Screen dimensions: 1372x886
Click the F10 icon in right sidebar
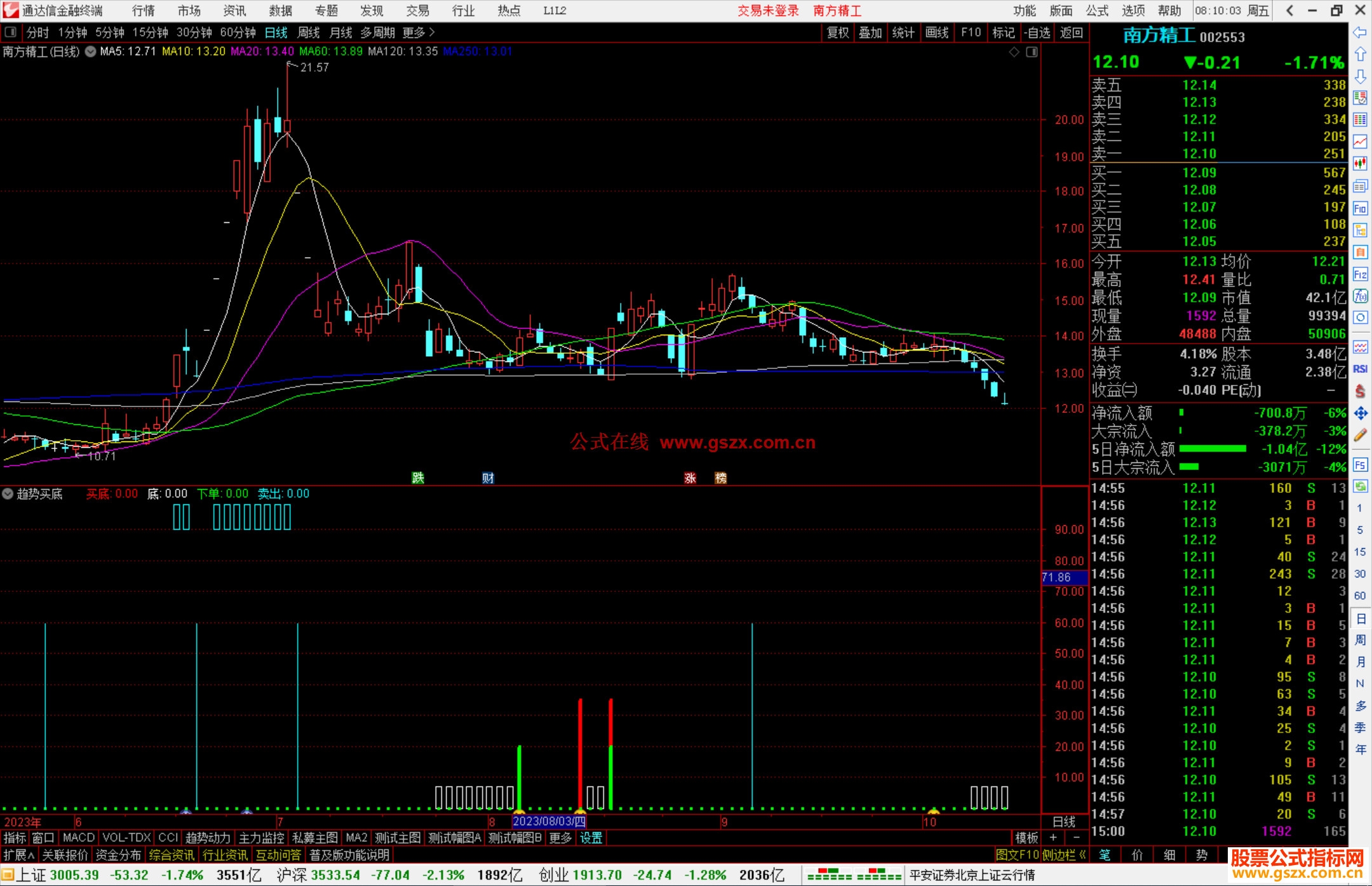tap(1360, 208)
